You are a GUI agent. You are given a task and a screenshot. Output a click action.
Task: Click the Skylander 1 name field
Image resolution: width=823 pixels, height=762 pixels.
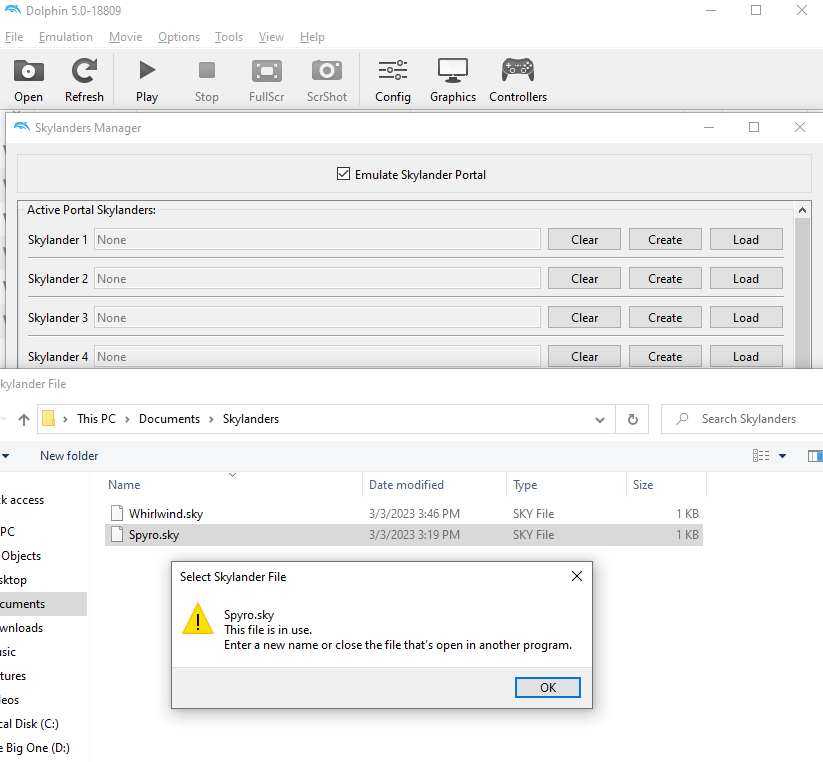317,239
